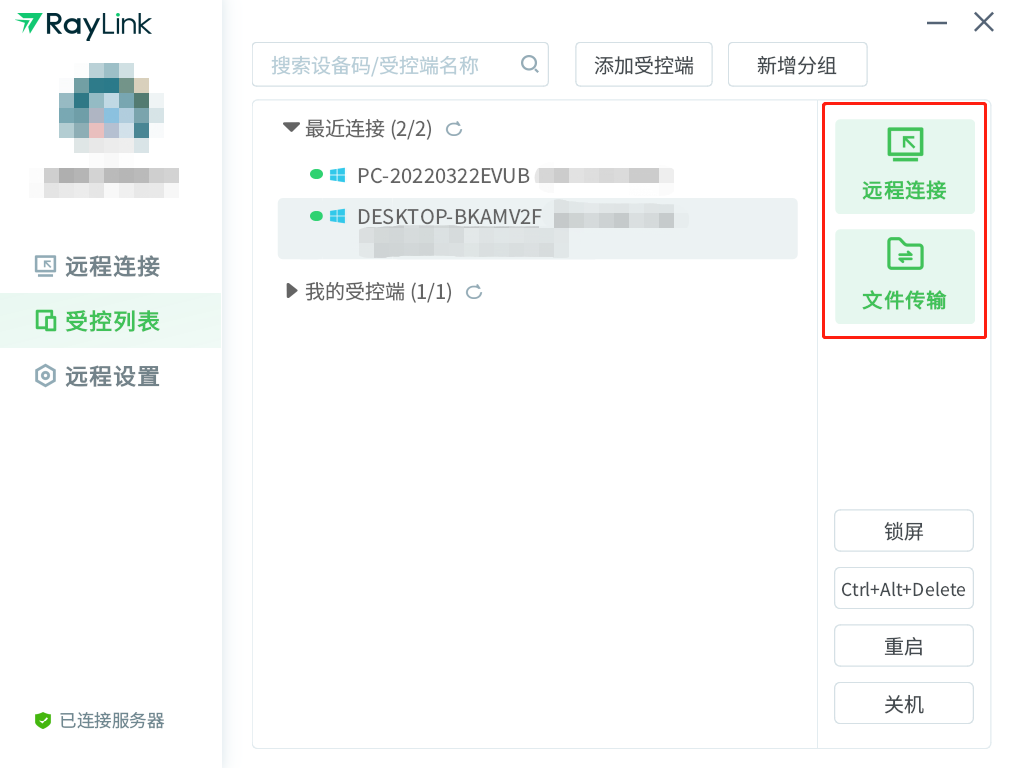Send Ctrl+Alt+Delete to the device
Screen dimensions: 1020x768
[x=904, y=589]
